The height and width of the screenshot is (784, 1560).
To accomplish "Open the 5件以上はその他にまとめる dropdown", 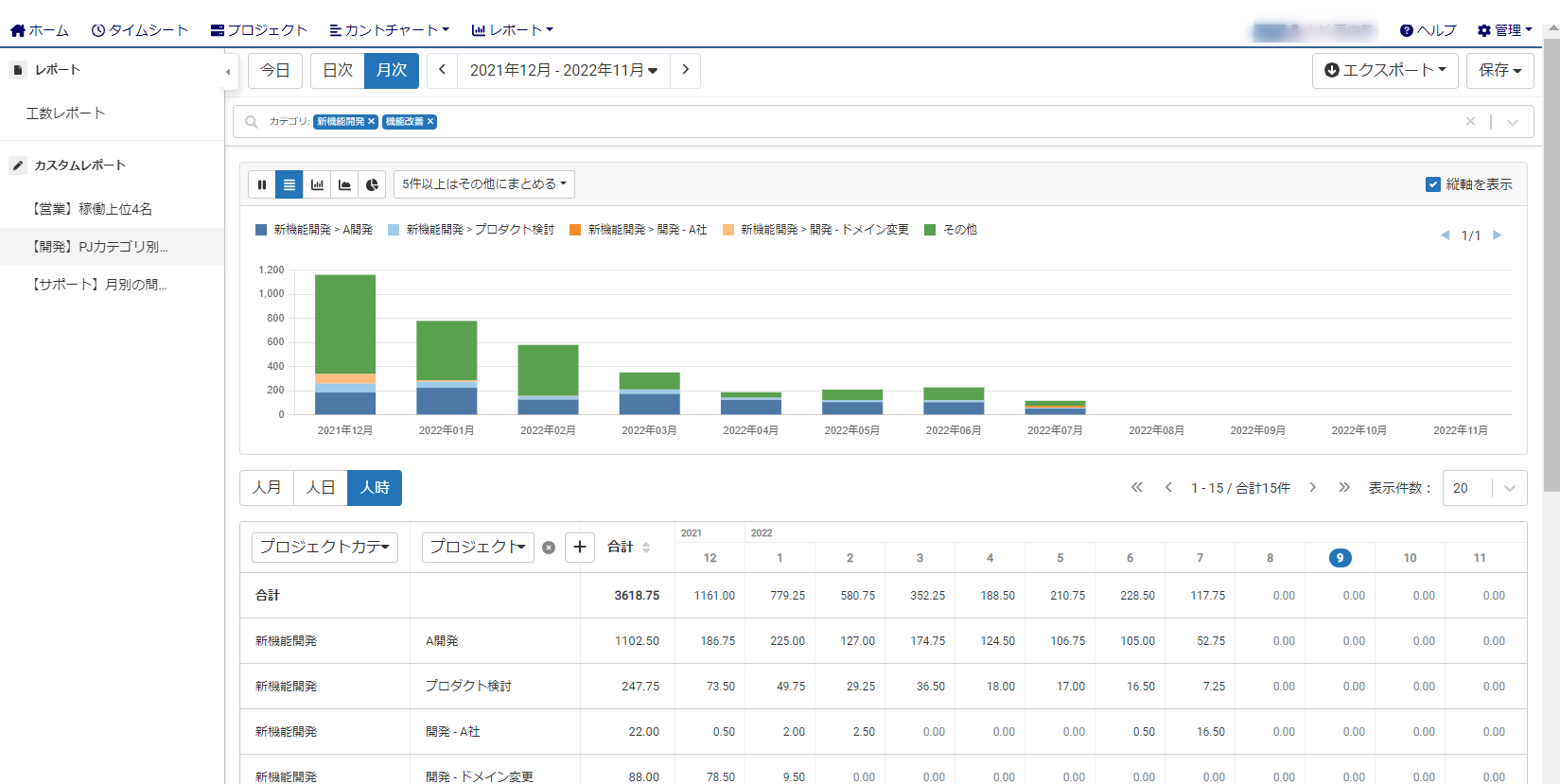I will coord(484,184).
